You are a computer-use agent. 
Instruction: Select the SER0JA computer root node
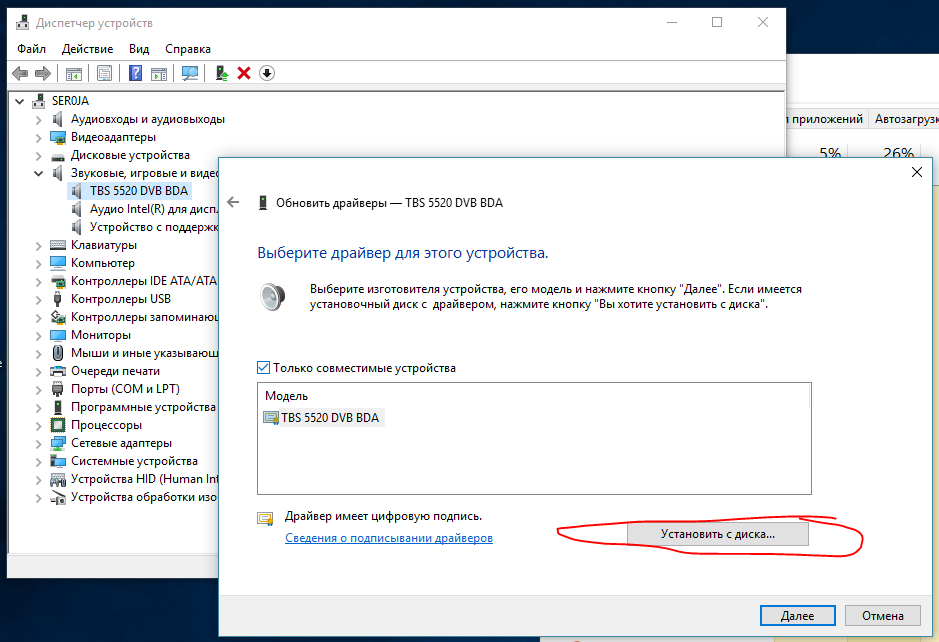pos(70,101)
